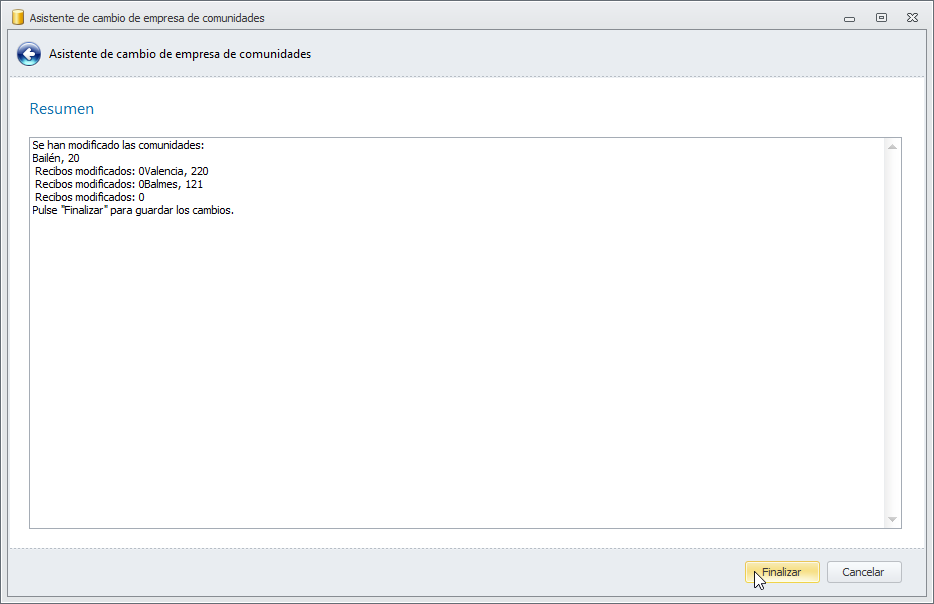Viewport: 934px width, 604px height.
Task: Click the line "Recibos modificados: 0Valencia, 220"
Action: 122,172
